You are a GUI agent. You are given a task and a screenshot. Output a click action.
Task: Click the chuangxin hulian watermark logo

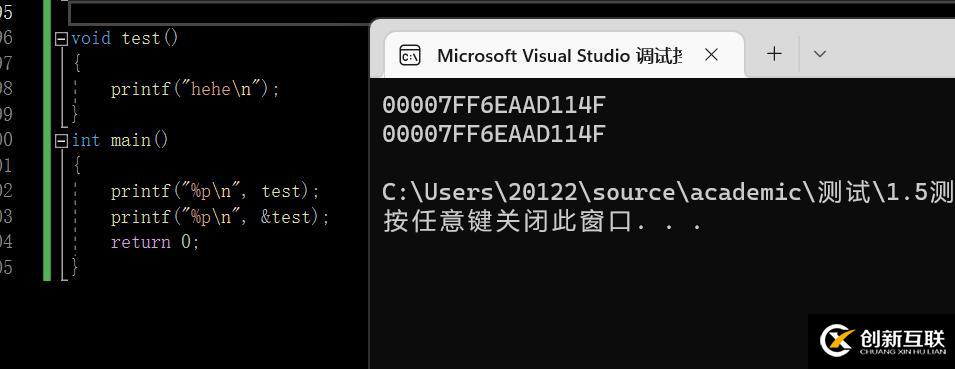pyautogui.click(x=881, y=340)
